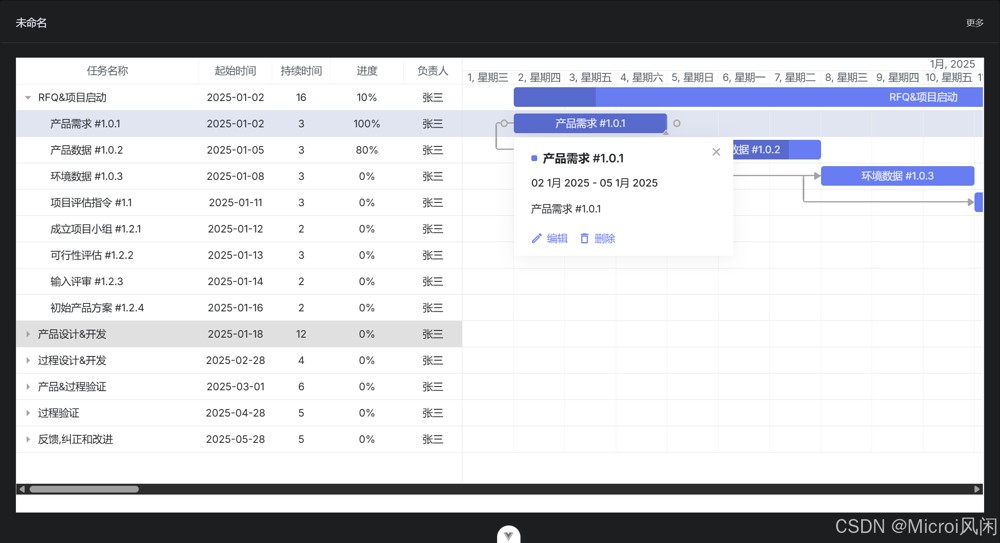
Task: Select the 输入评审 #1.2.3 row name
Action: pyautogui.click(x=87, y=281)
